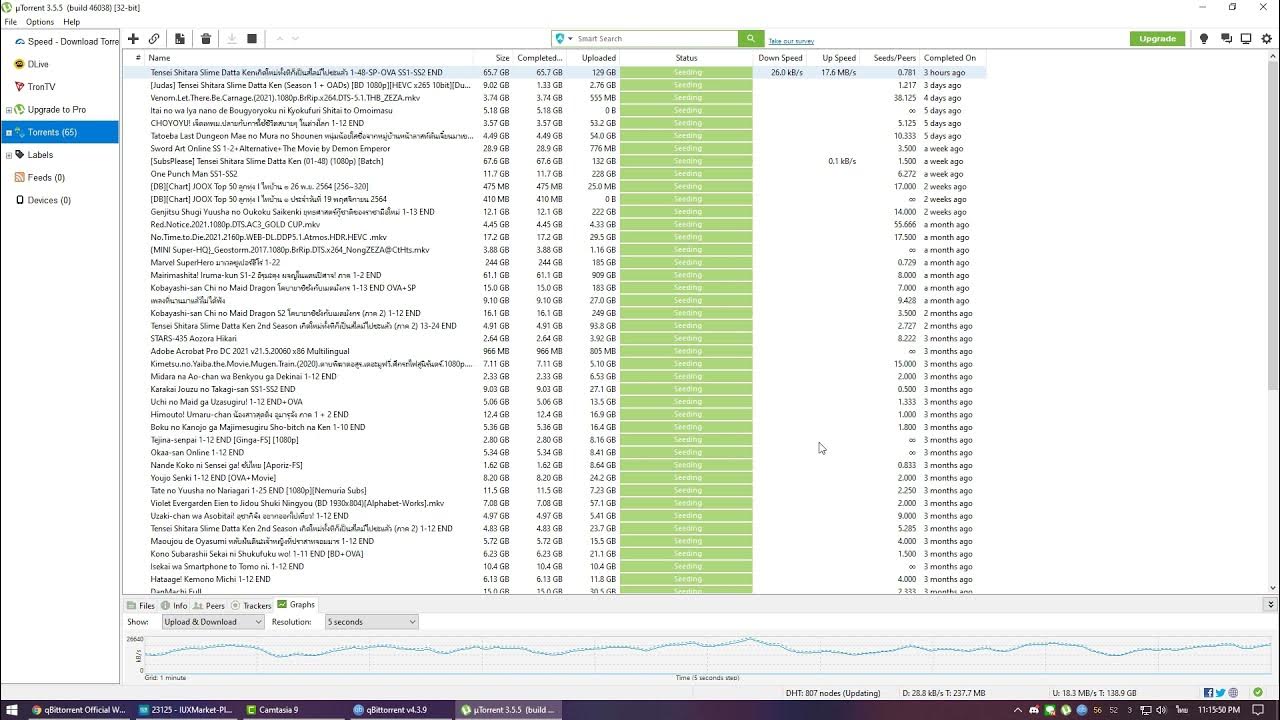Expand the Labels tree node
1280x720 pixels.
pos(8,155)
